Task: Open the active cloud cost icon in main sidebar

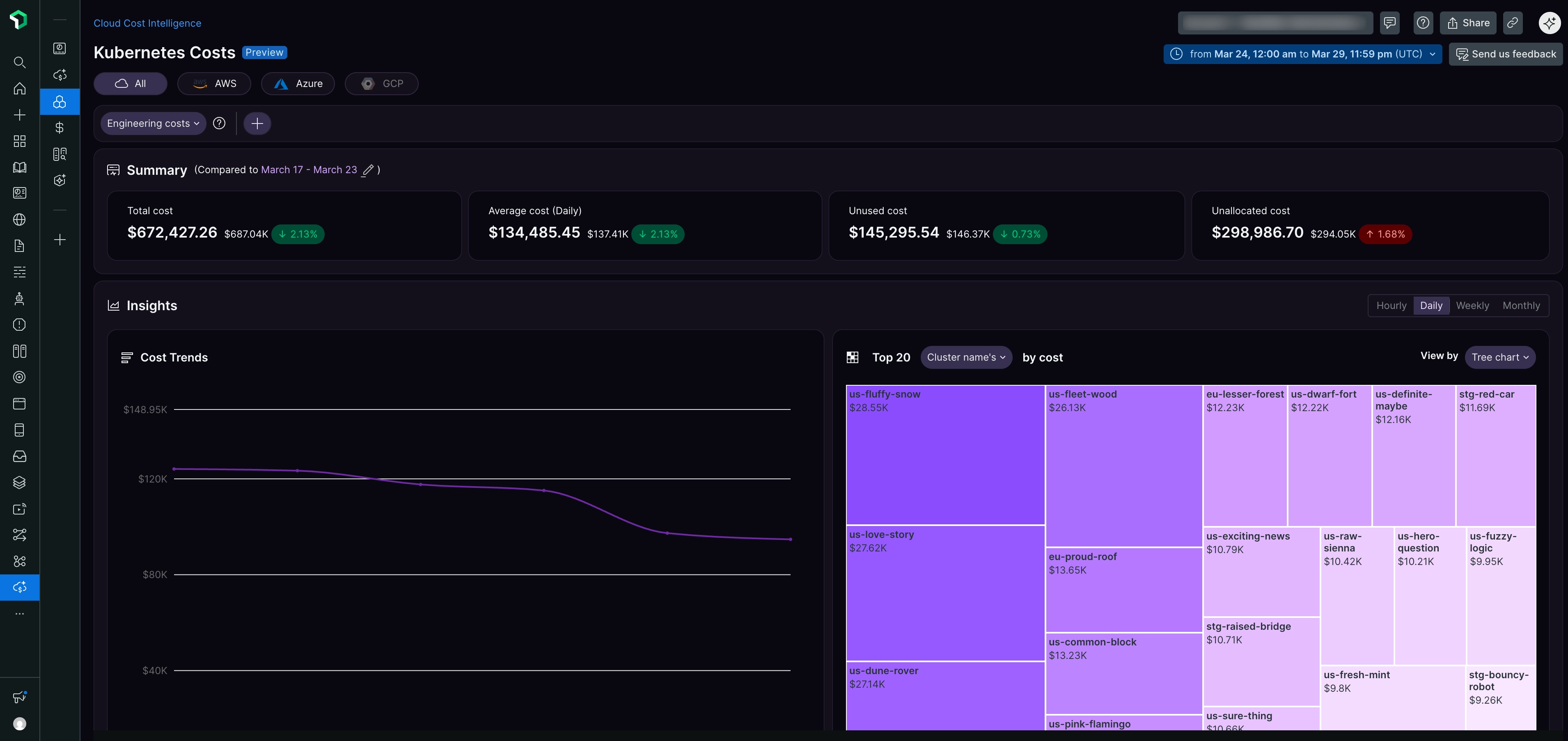Action: point(19,587)
